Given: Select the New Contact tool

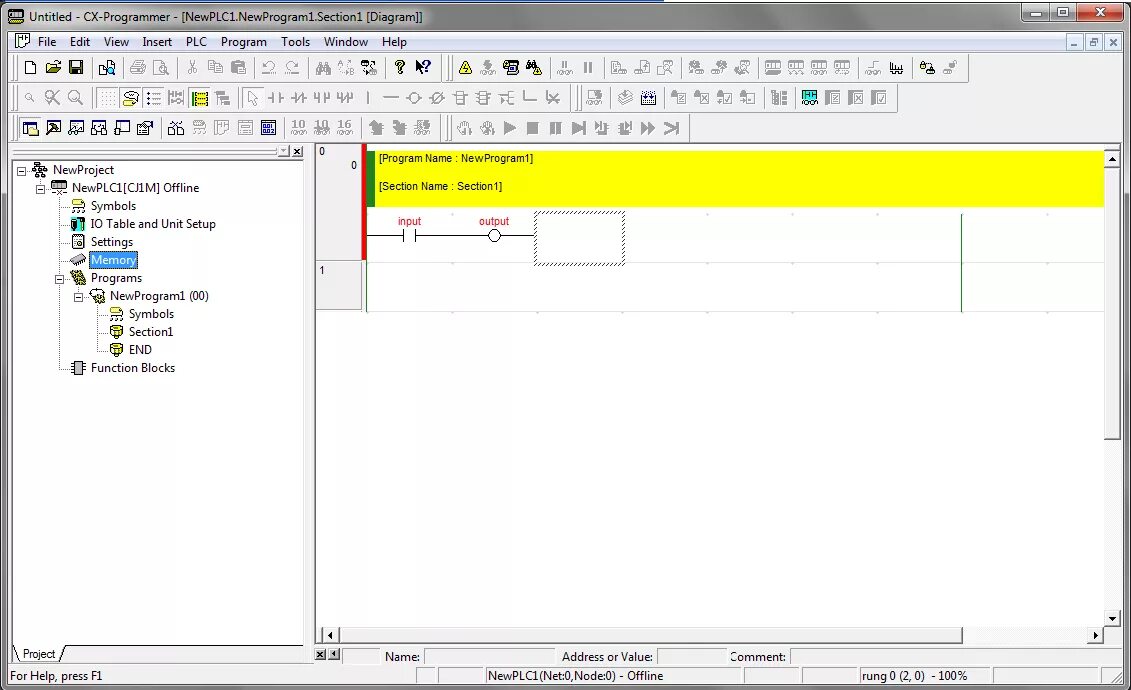Looking at the screenshot, I should coord(276,98).
